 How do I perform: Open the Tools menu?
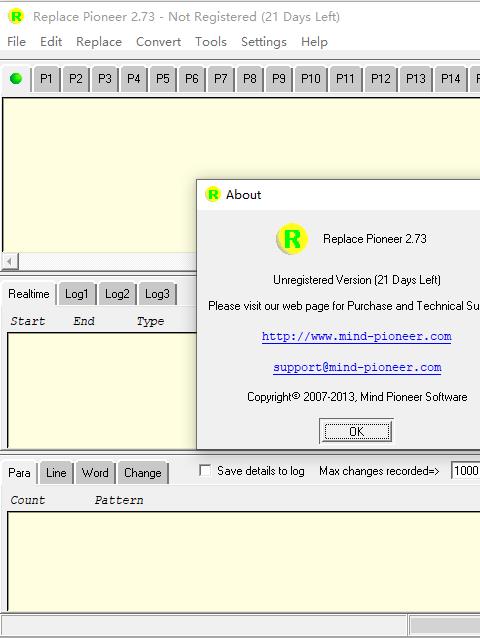[x=211, y=42]
